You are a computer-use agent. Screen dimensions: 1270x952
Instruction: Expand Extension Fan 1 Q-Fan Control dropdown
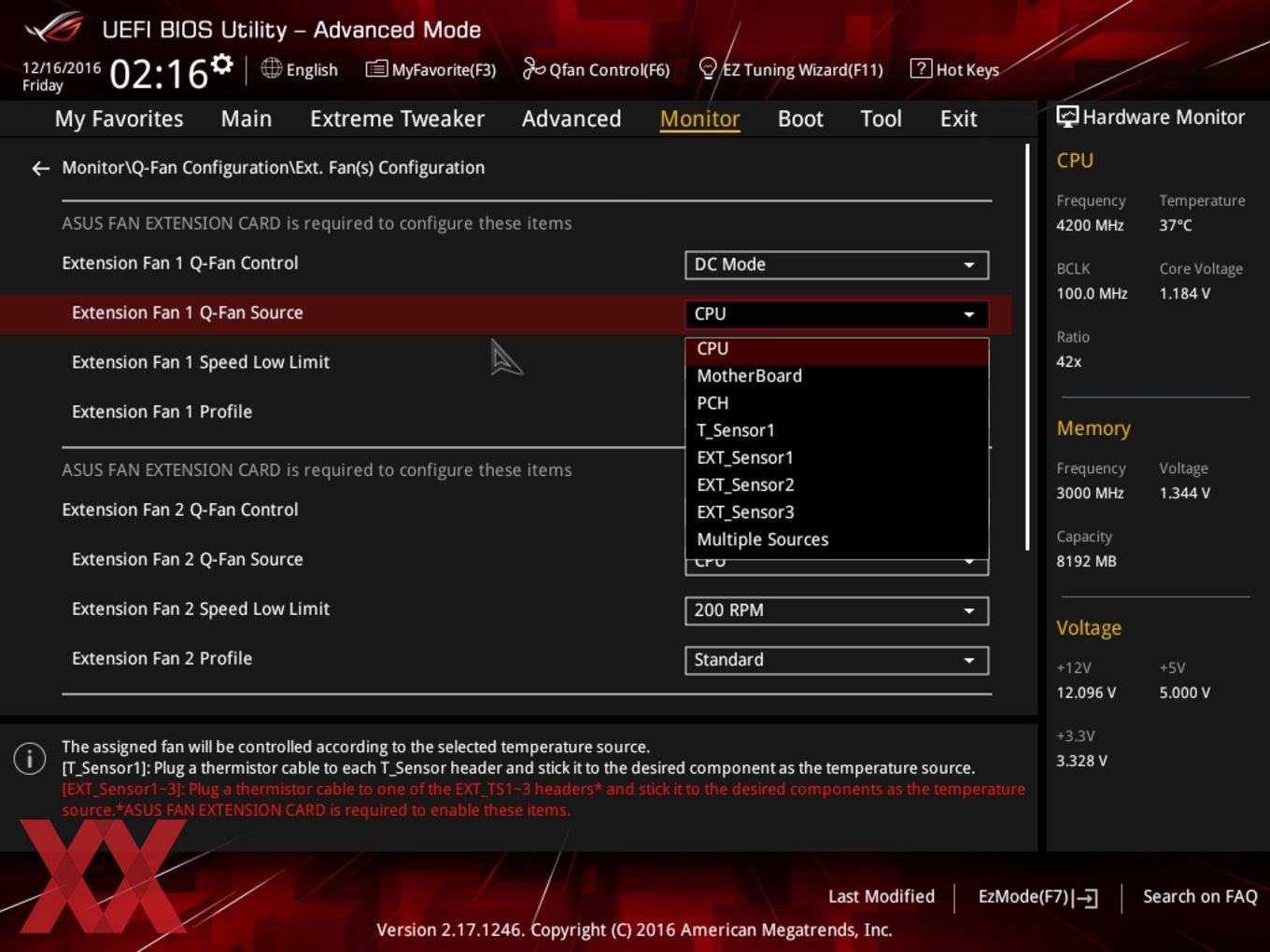coord(837,265)
